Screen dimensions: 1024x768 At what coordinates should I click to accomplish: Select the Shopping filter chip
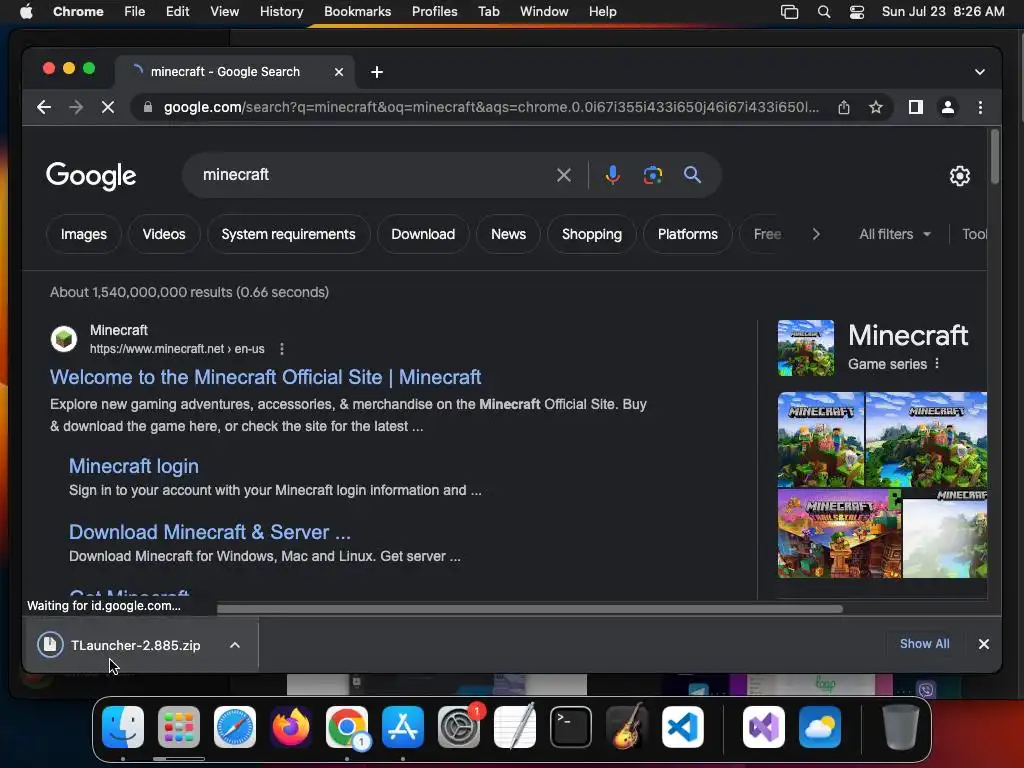(592, 234)
